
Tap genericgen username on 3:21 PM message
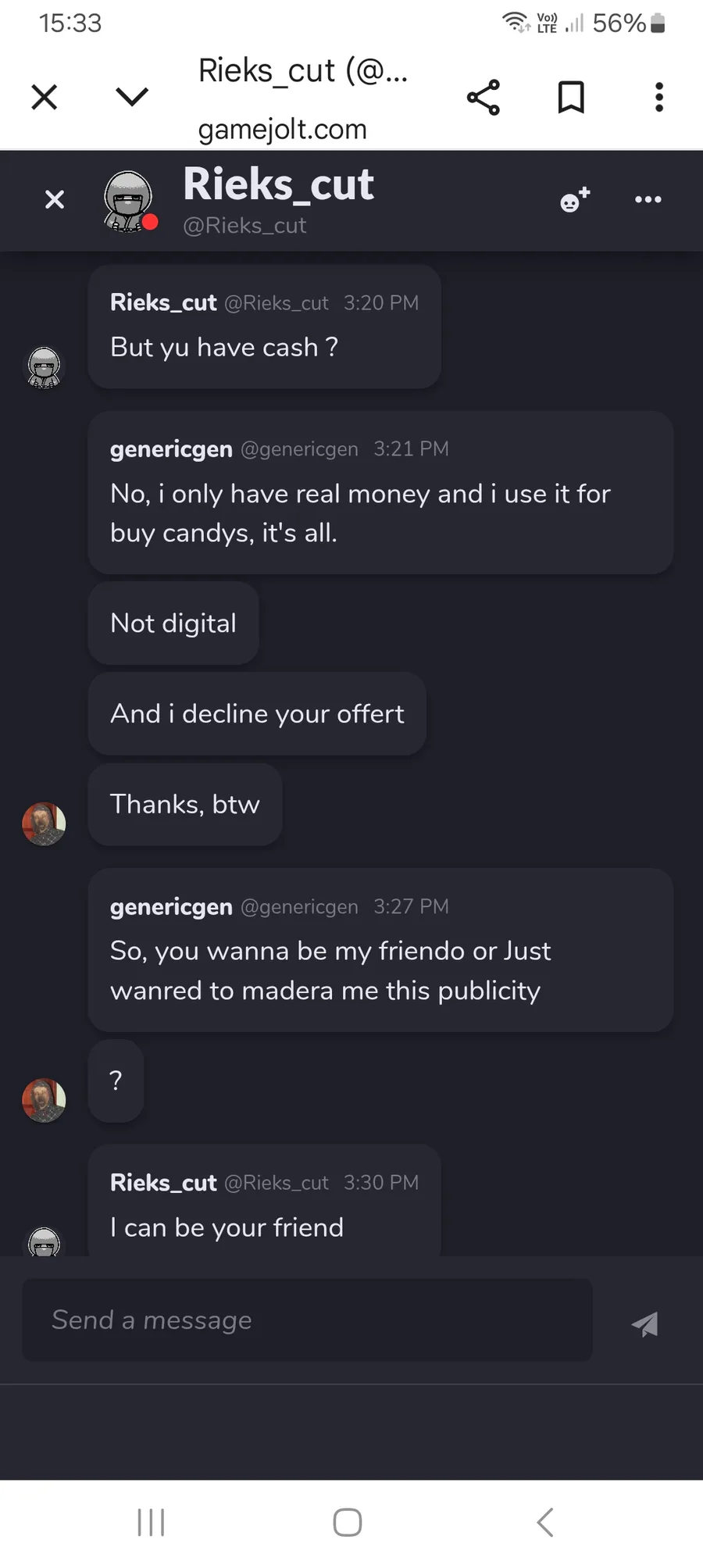click(171, 449)
